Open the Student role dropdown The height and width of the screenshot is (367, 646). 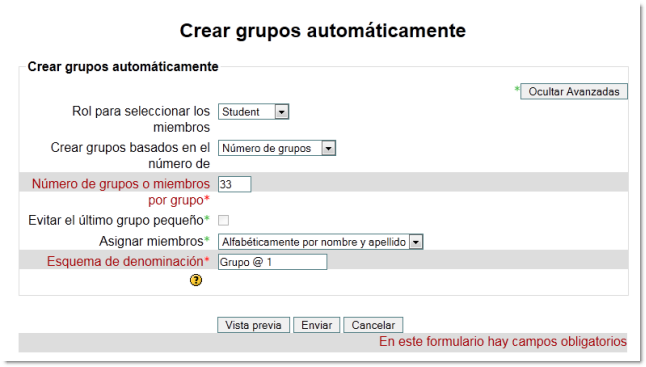(253, 112)
